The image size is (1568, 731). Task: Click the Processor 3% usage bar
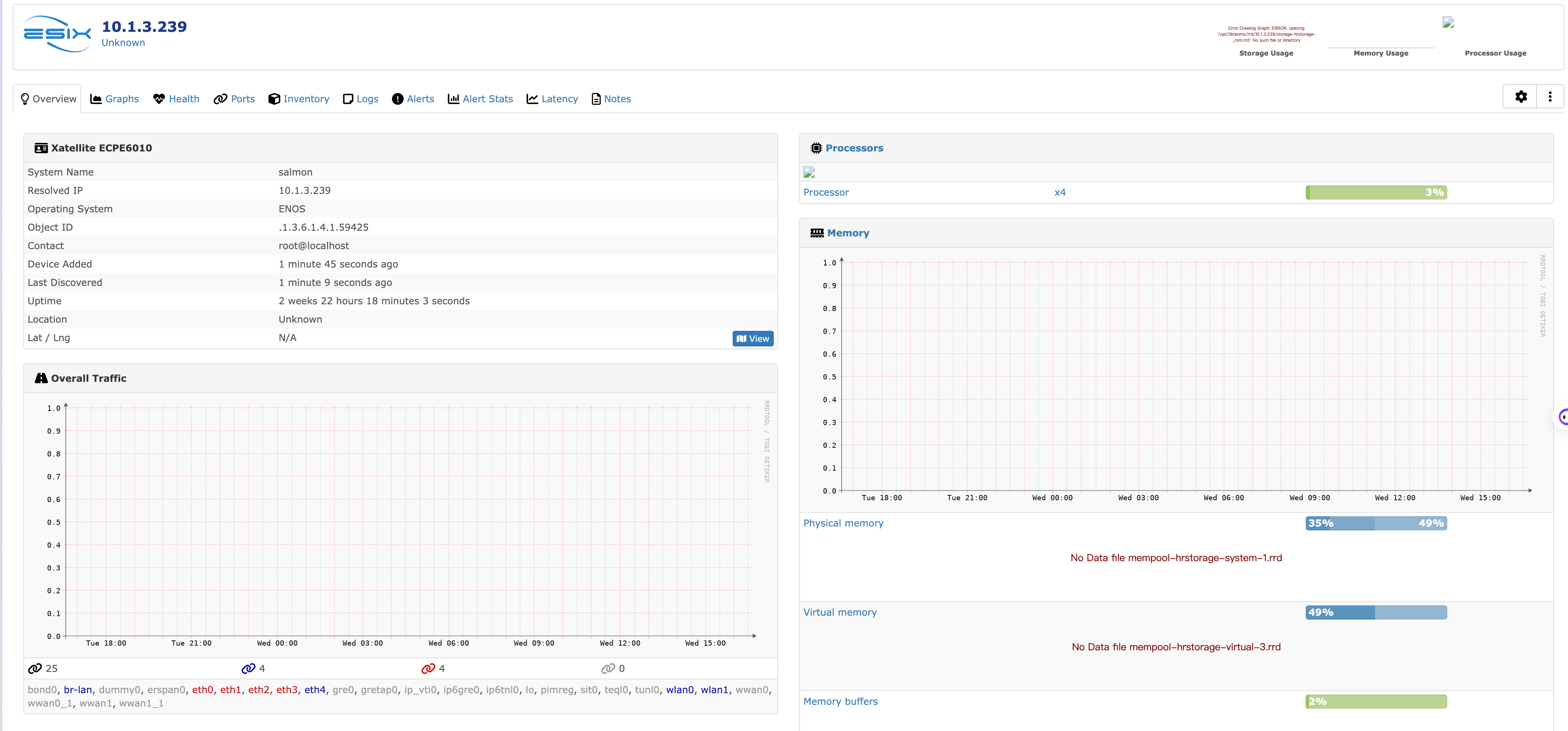tap(1376, 193)
